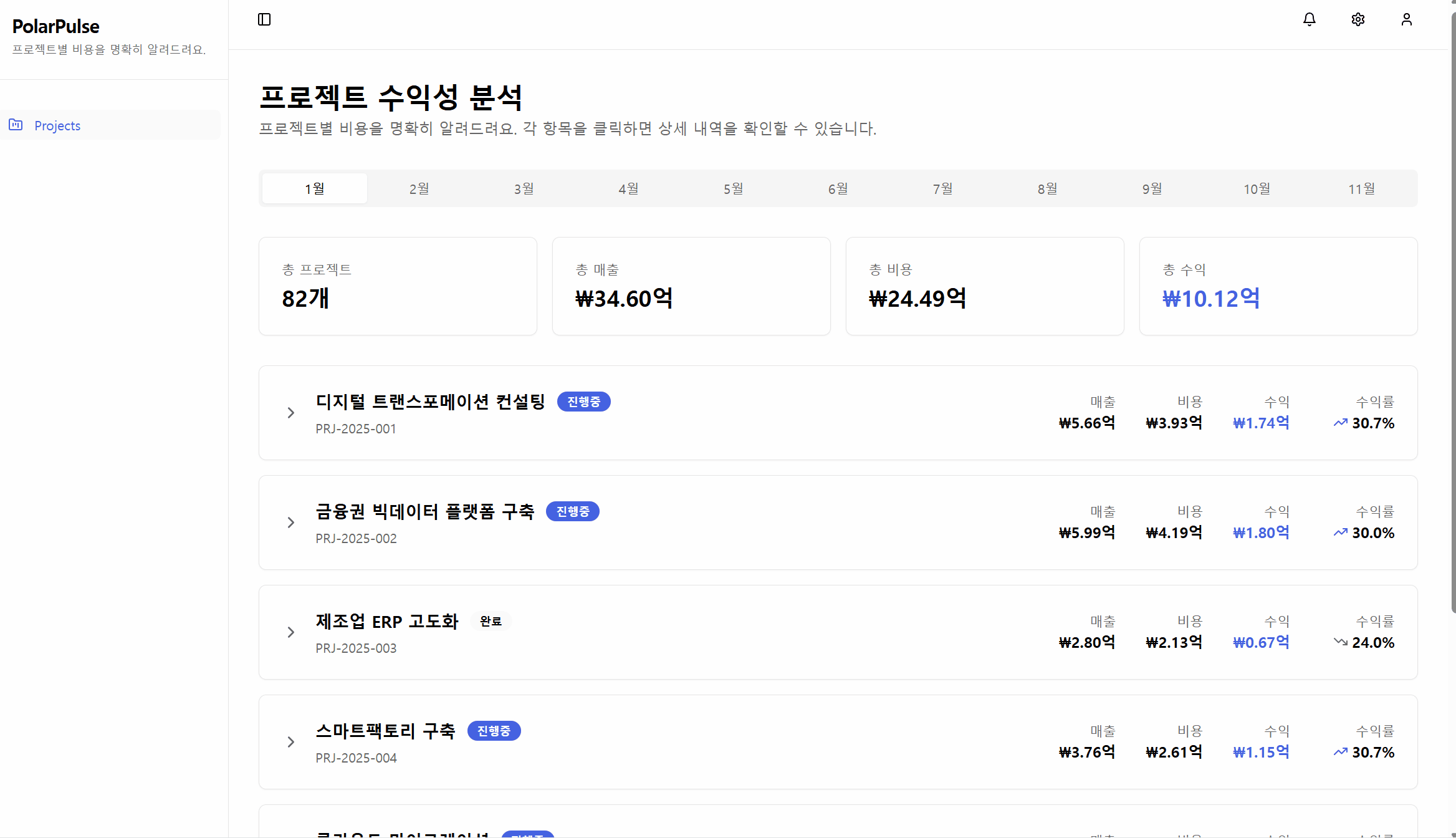This screenshot has width=1456, height=838.
Task: Expand 디지털 트랜스포메이션 컨설팅 project row
Action: tap(290, 413)
